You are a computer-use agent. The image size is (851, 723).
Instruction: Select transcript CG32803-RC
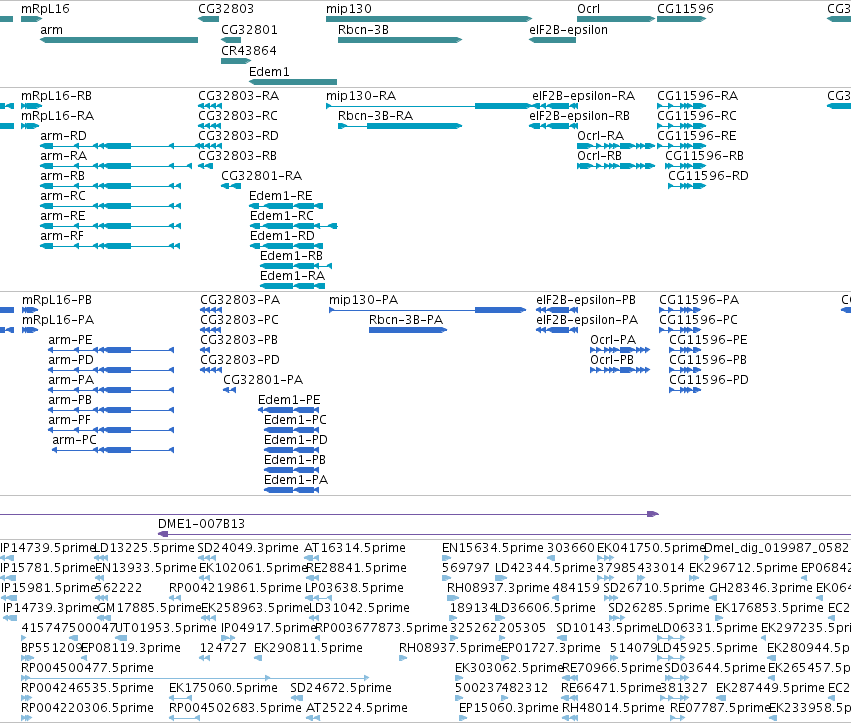pos(210,126)
